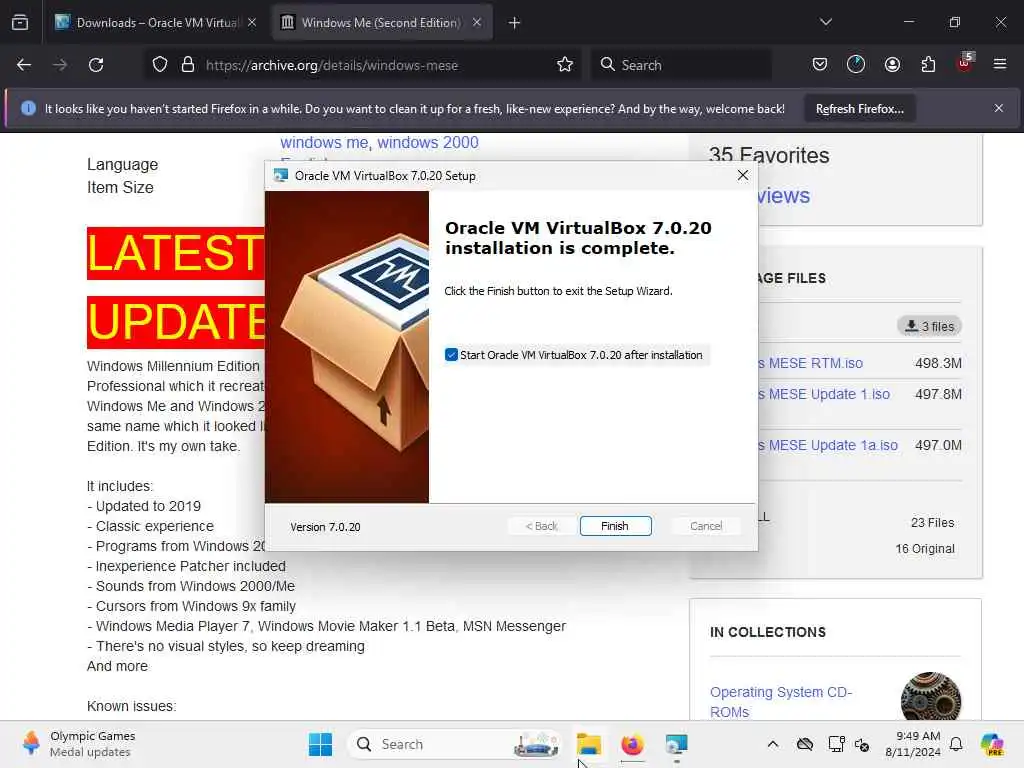Open OneDrive cloud tray icon
This screenshot has width=1024, height=768.
coord(805,744)
